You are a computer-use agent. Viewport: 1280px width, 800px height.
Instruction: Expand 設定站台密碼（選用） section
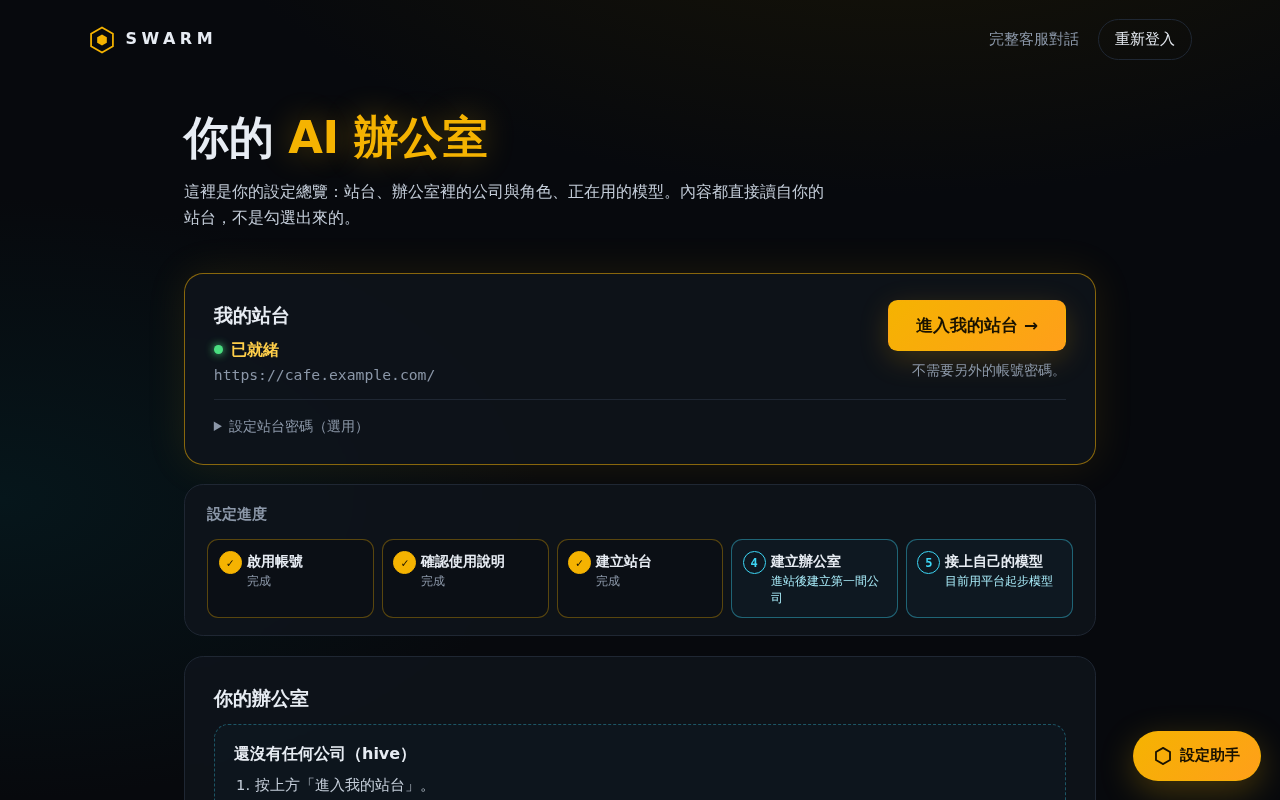point(291,426)
